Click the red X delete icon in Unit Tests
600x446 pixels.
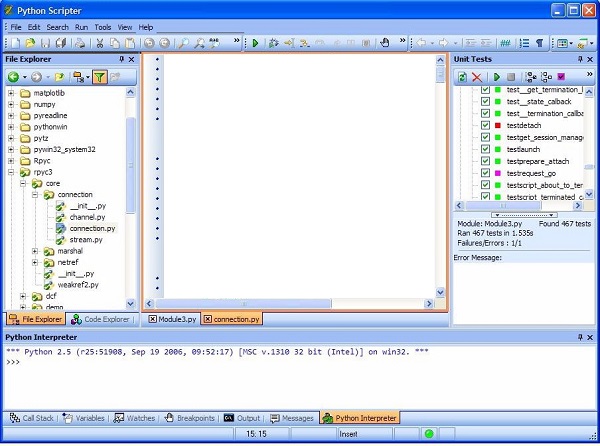[477, 77]
